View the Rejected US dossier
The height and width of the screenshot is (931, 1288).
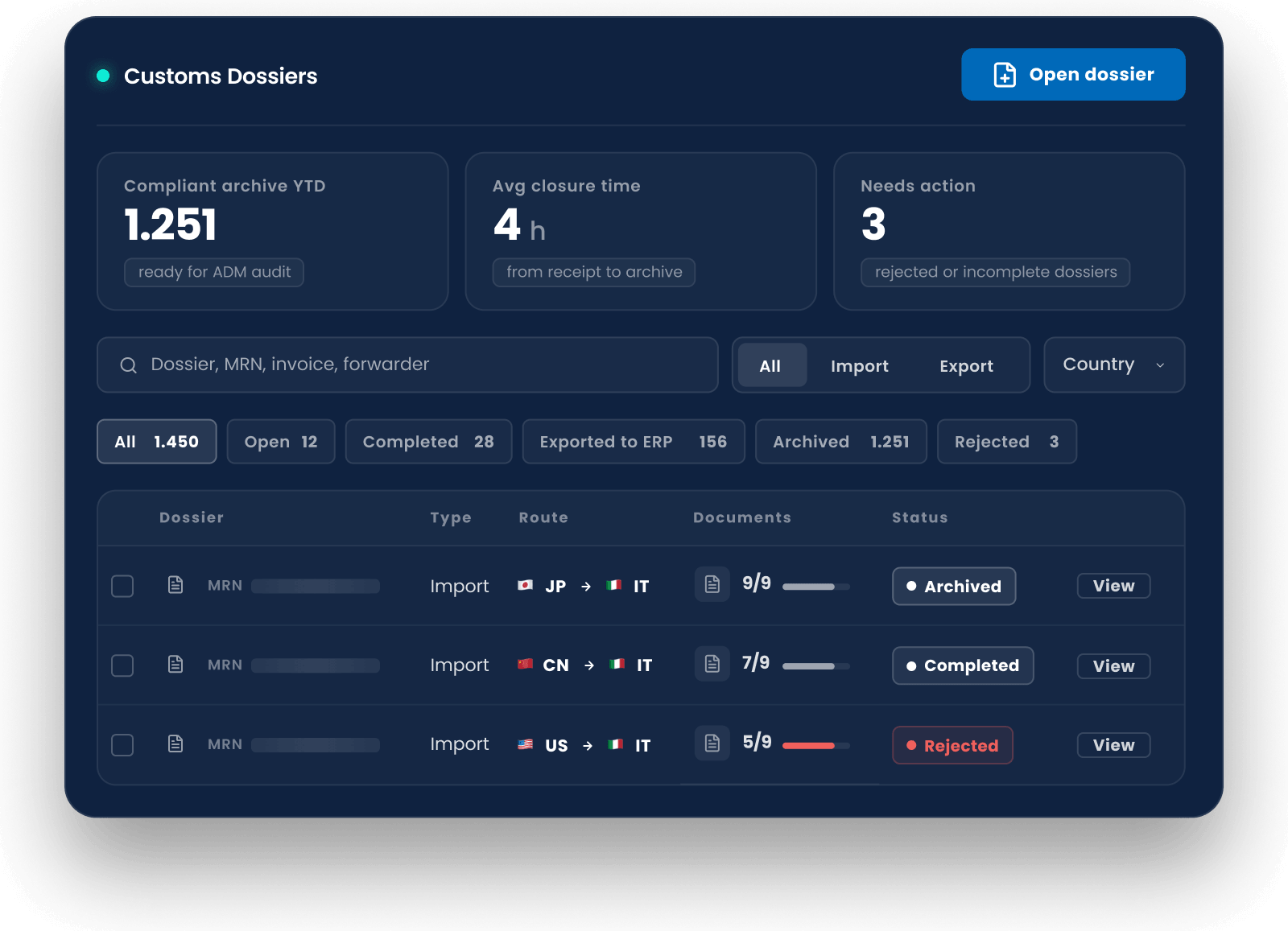(1113, 745)
